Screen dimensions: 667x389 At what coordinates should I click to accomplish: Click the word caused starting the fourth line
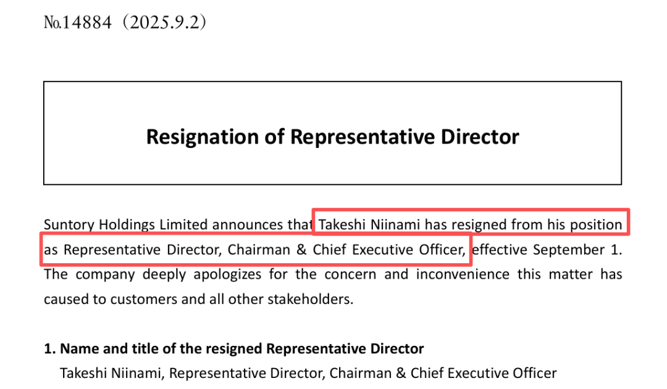[x=66, y=299]
